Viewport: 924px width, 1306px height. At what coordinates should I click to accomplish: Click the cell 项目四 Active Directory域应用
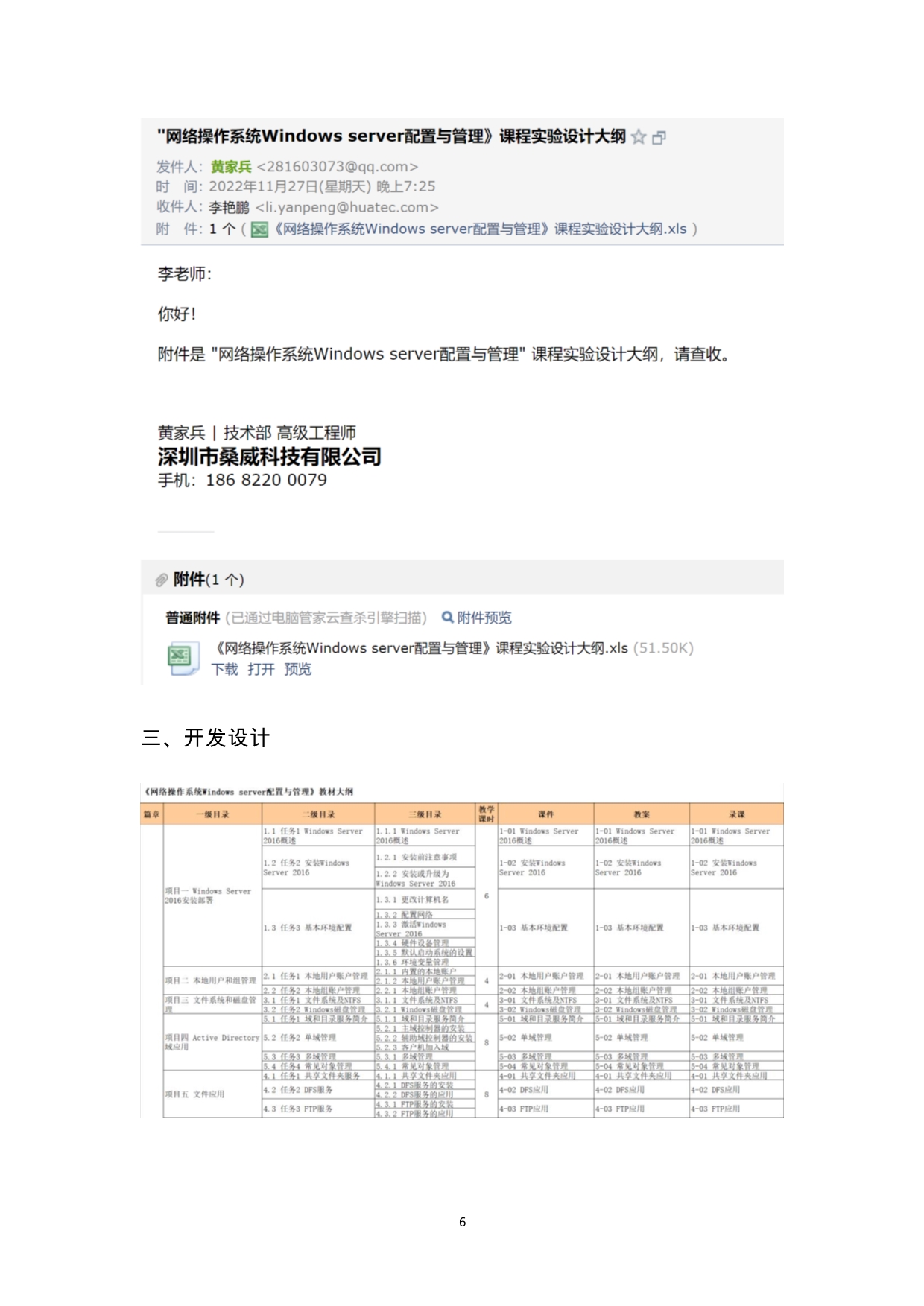click(x=212, y=1042)
